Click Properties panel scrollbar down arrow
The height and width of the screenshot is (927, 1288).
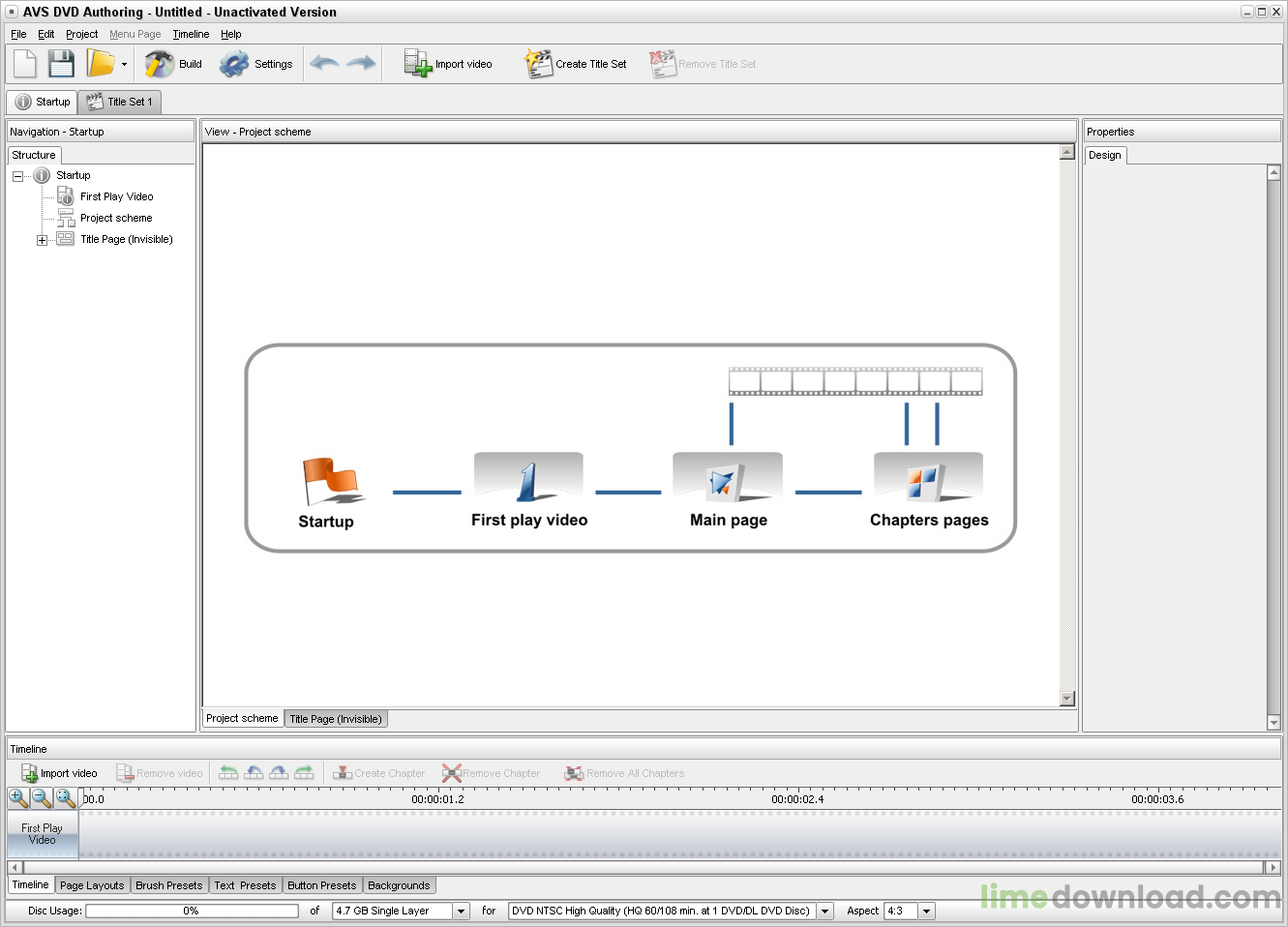pos(1273,723)
